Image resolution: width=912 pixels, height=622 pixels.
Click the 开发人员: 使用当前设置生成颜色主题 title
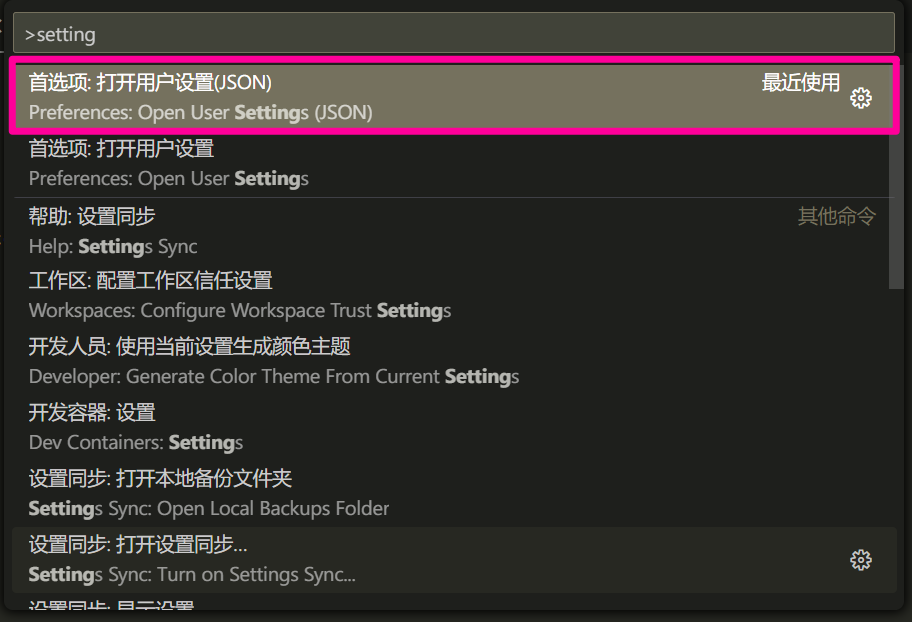(190, 346)
